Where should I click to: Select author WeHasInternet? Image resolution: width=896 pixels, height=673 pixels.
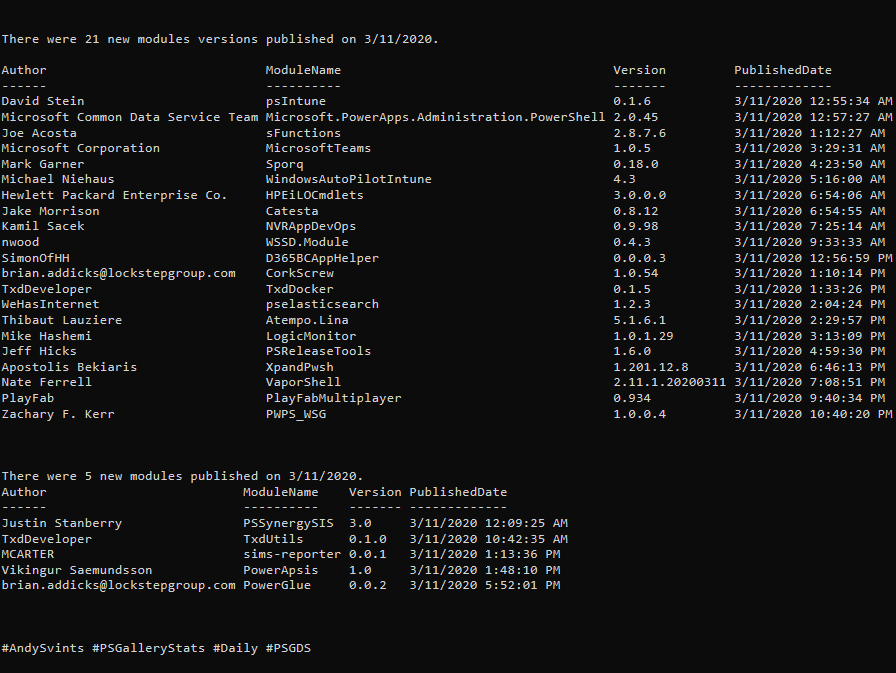coord(50,305)
